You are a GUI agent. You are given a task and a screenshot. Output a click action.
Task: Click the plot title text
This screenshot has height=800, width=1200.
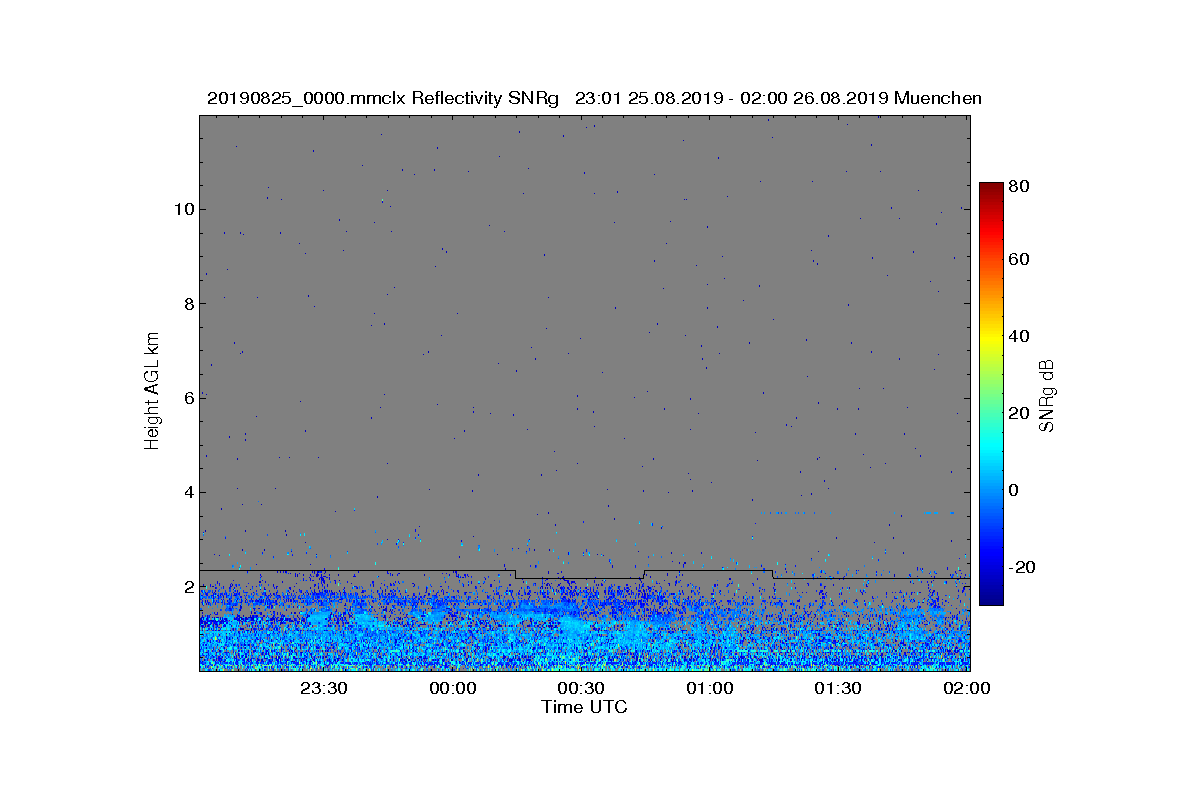tap(594, 98)
